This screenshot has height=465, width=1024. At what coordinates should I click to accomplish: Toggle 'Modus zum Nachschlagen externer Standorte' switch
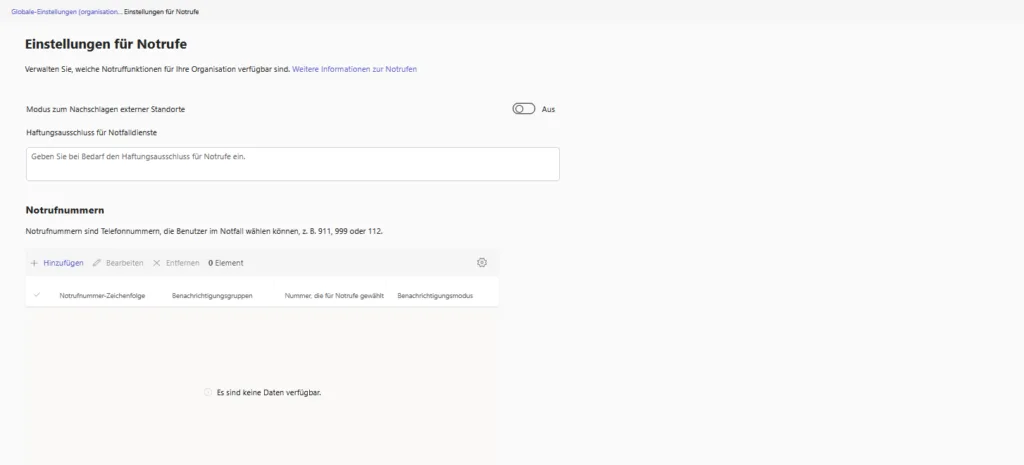pyautogui.click(x=524, y=109)
